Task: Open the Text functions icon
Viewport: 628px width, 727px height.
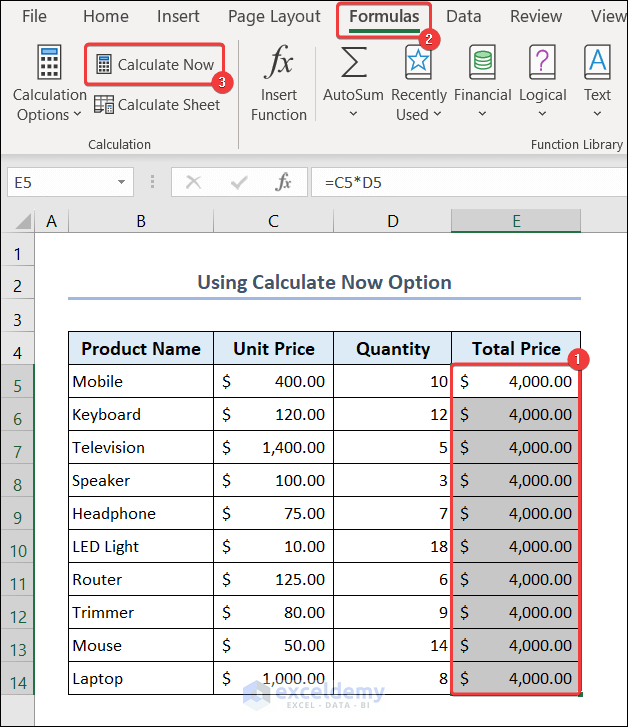Action: 598,63
